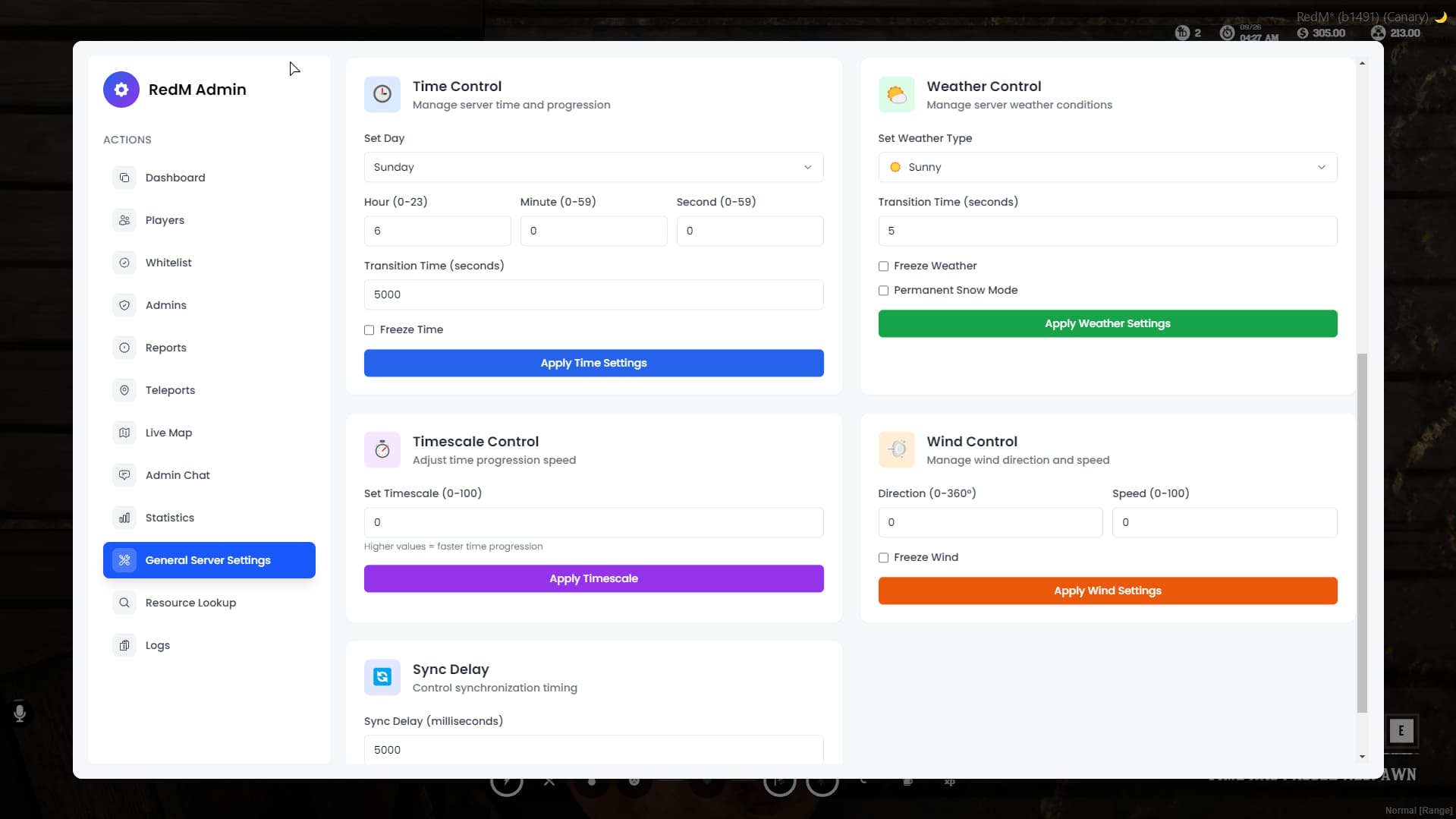Click the Players icon in sidebar
The image size is (1456, 819).
pyautogui.click(x=124, y=220)
